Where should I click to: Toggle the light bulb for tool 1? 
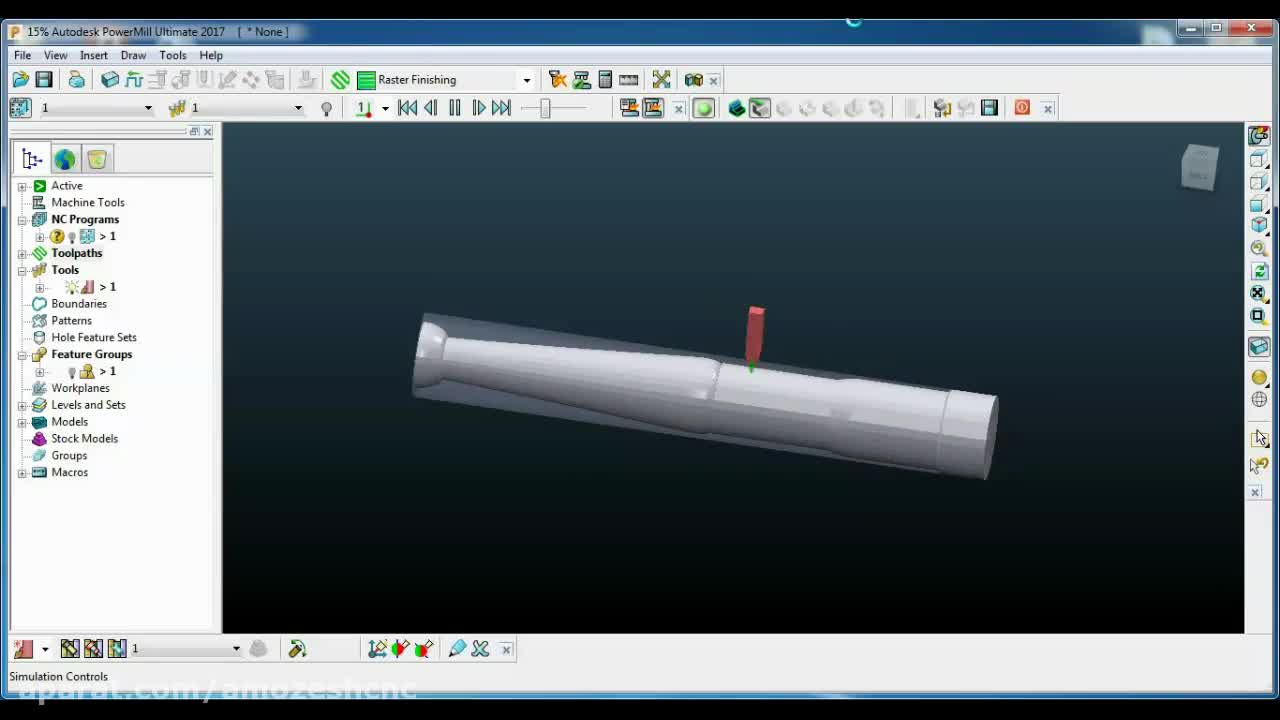(x=72, y=288)
